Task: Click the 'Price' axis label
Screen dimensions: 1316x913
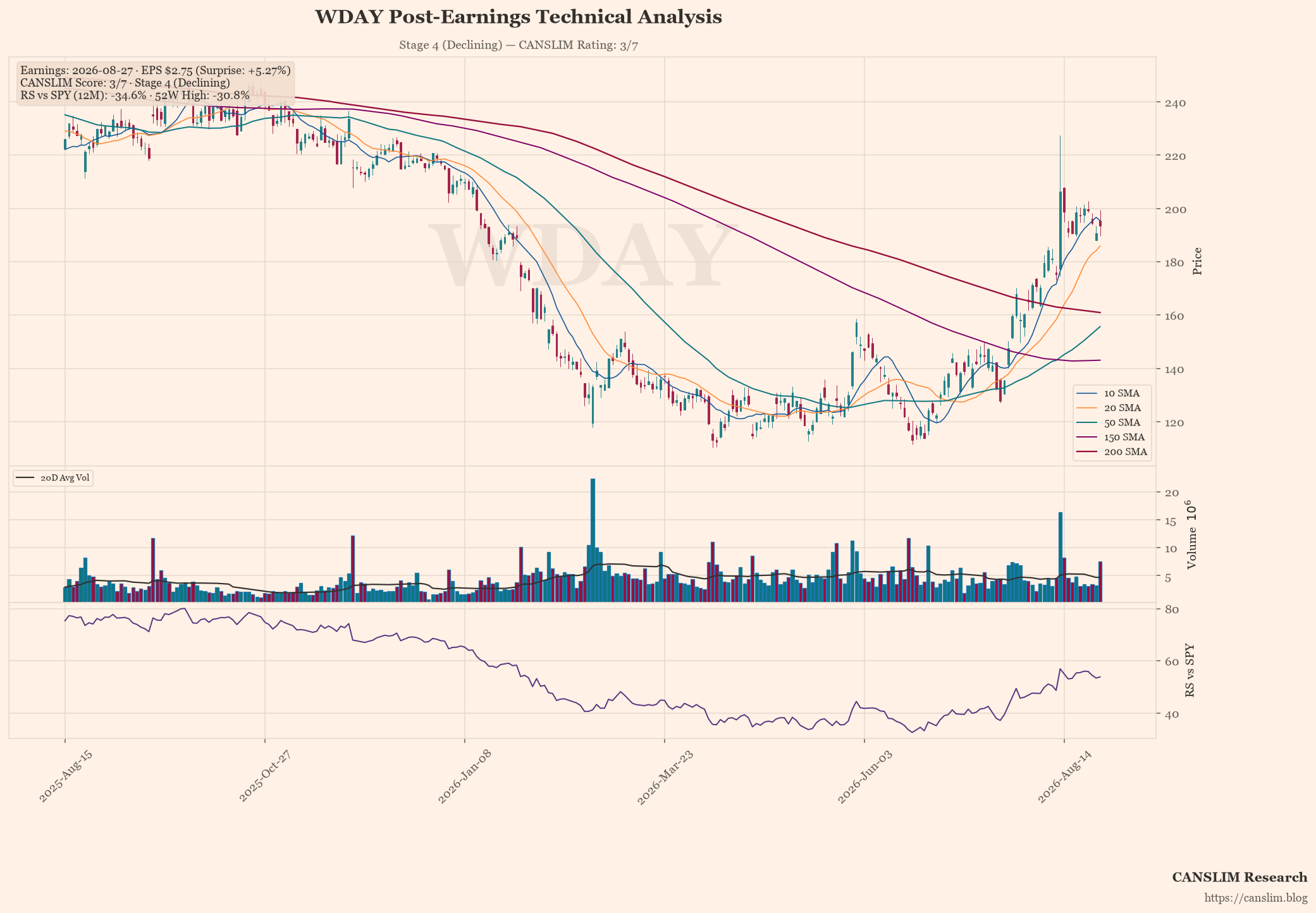Action: pyautogui.click(x=1196, y=261)
